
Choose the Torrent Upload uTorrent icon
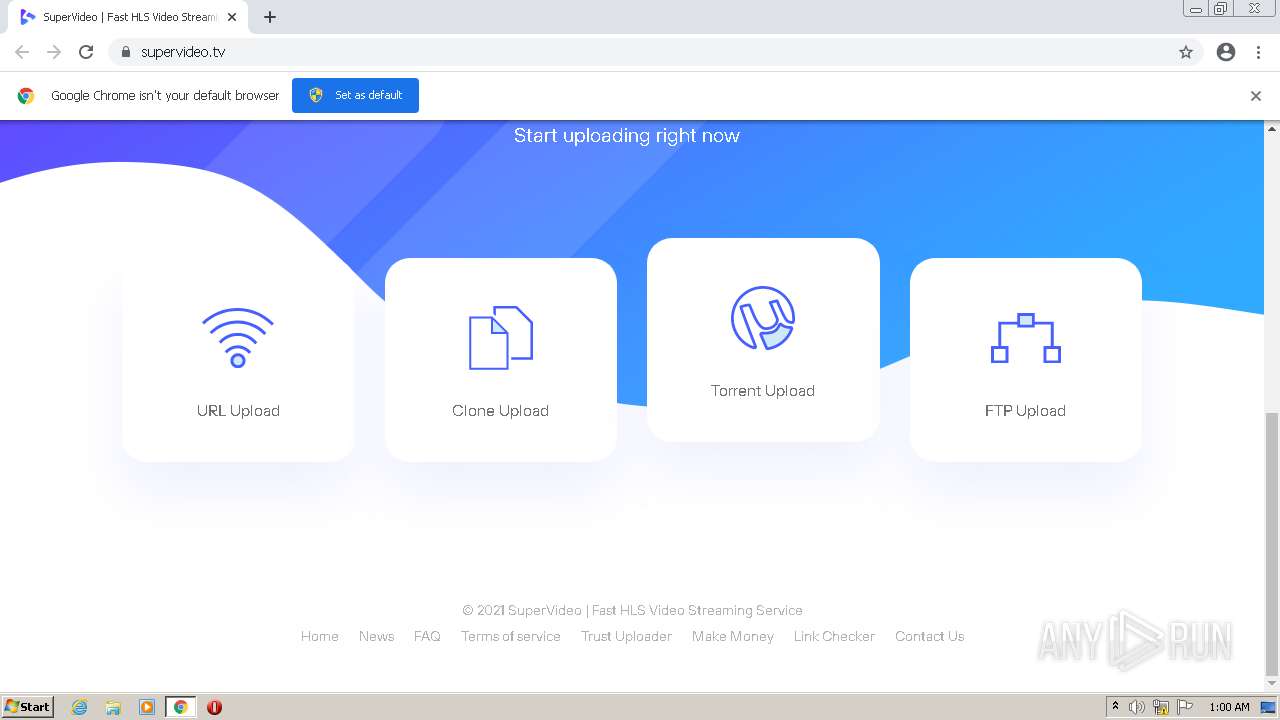pyautogui.click(x=763, y=318)
